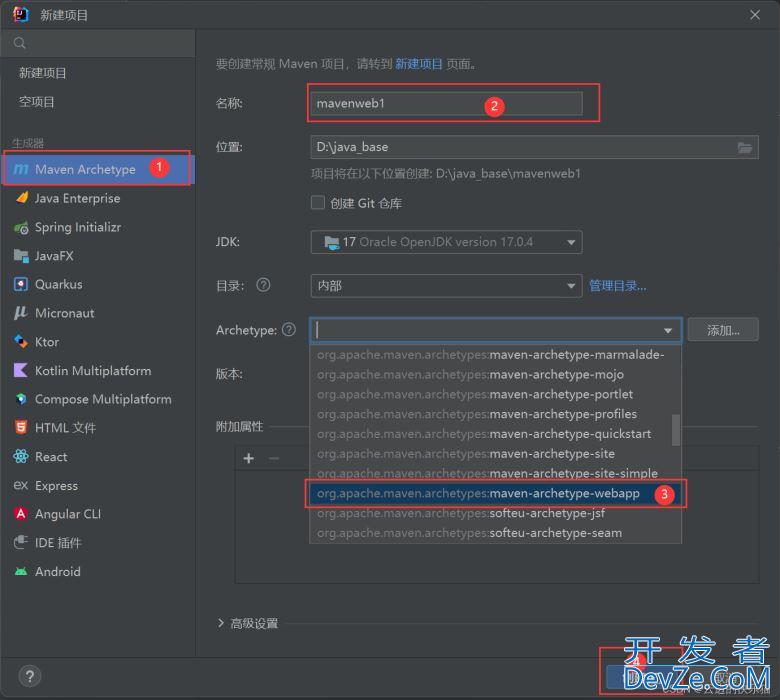Enable the 创建 Git 仓库 checkbox
The width and height of the screenshot is (780, 700).
(x=318, y=202)
